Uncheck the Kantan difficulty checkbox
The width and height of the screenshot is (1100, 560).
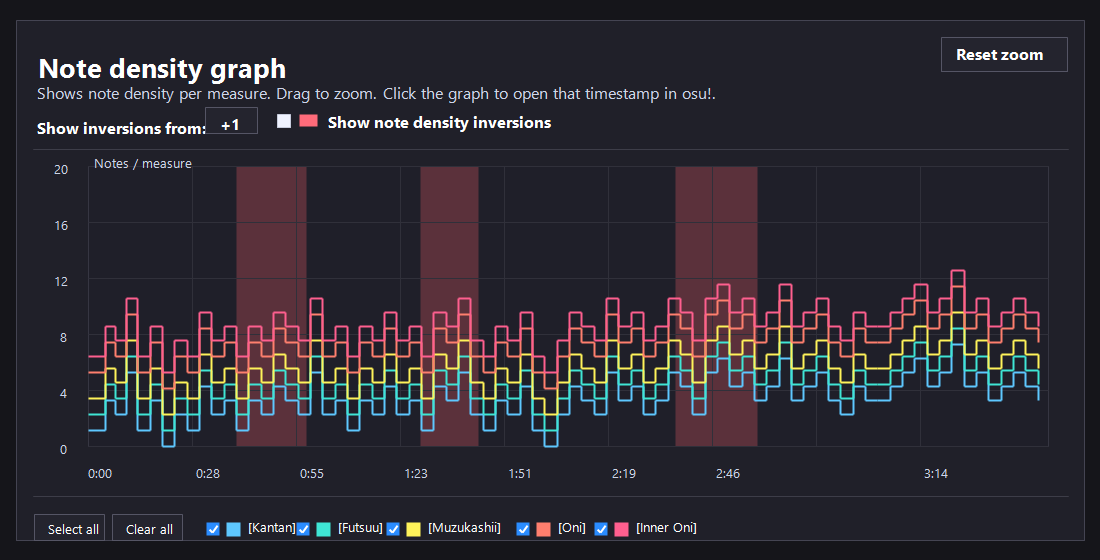pyautogui.click(x=213, y=529)
